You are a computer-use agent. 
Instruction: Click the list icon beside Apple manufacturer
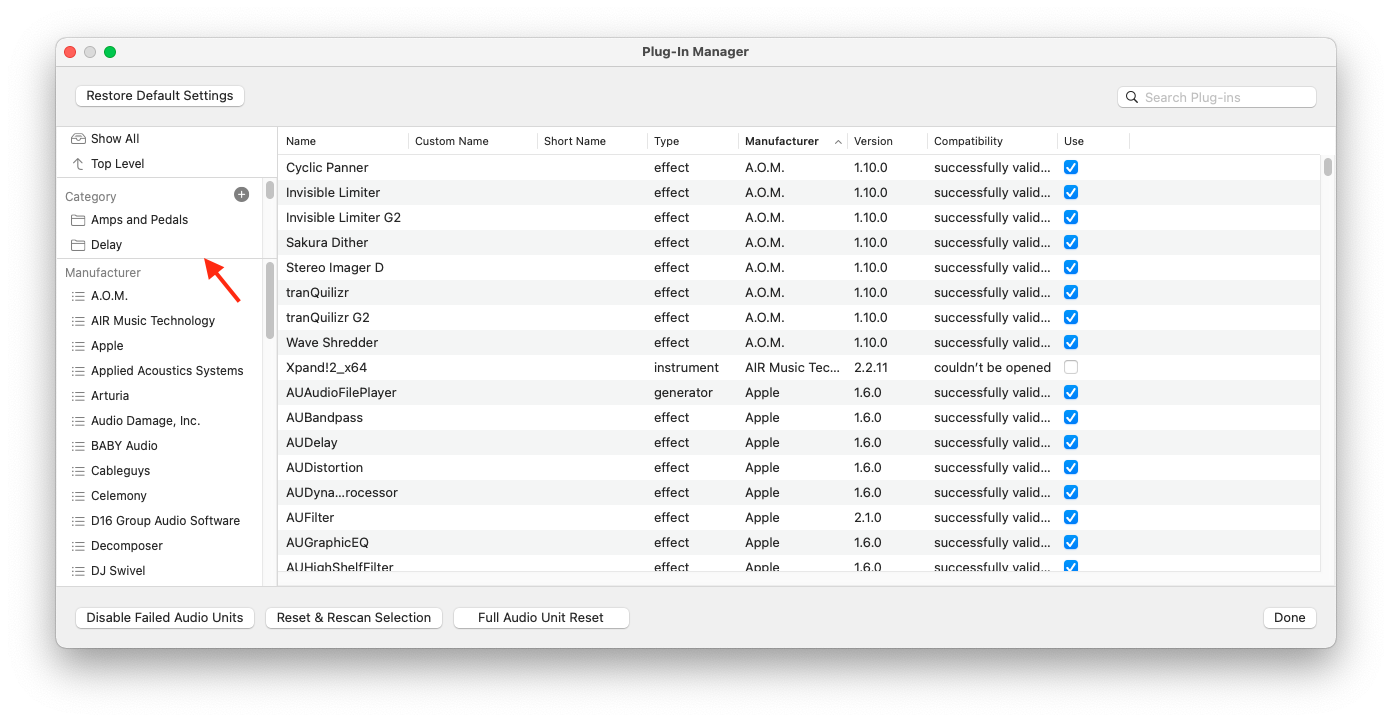tap(78, 346)
